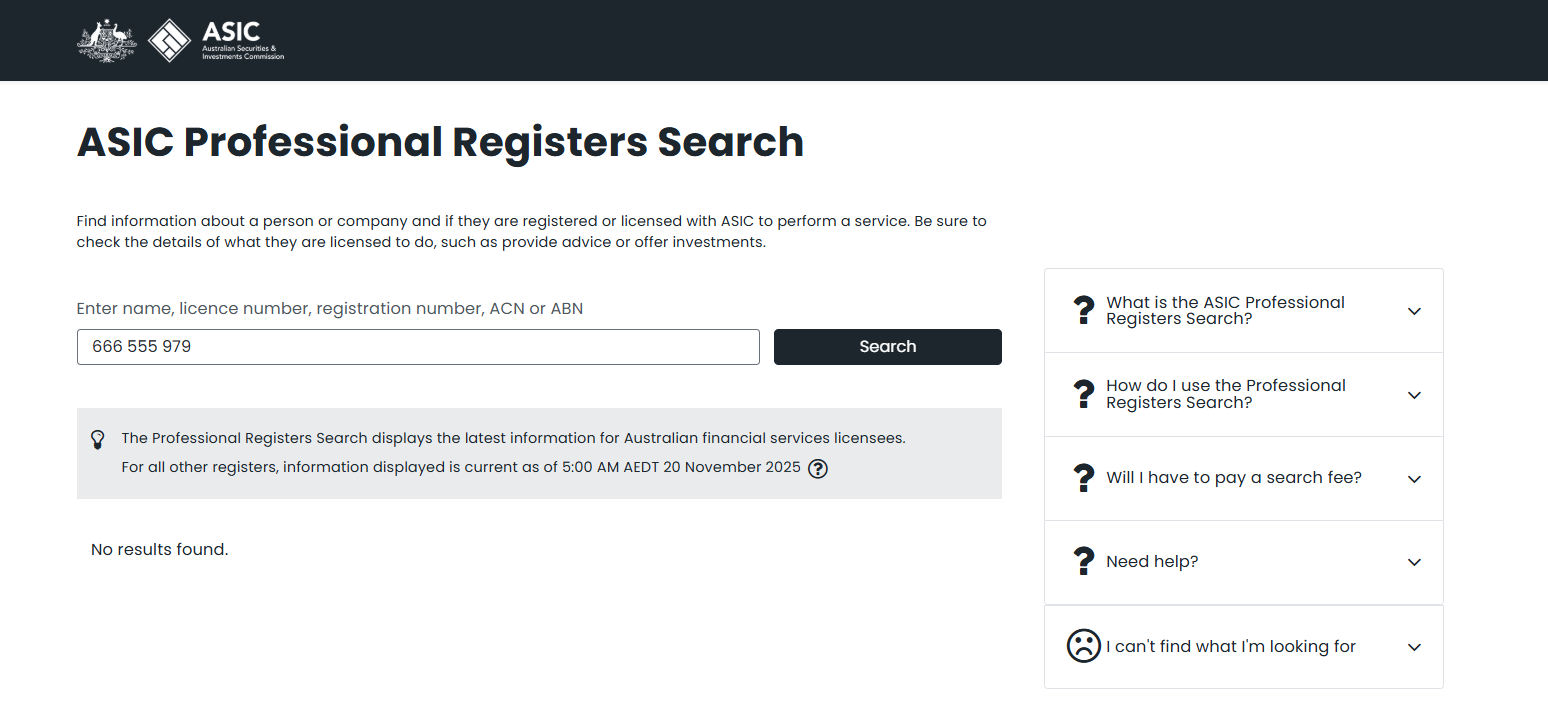
Task: Click the ASIC diamond logo
Action: coord(169,41)
